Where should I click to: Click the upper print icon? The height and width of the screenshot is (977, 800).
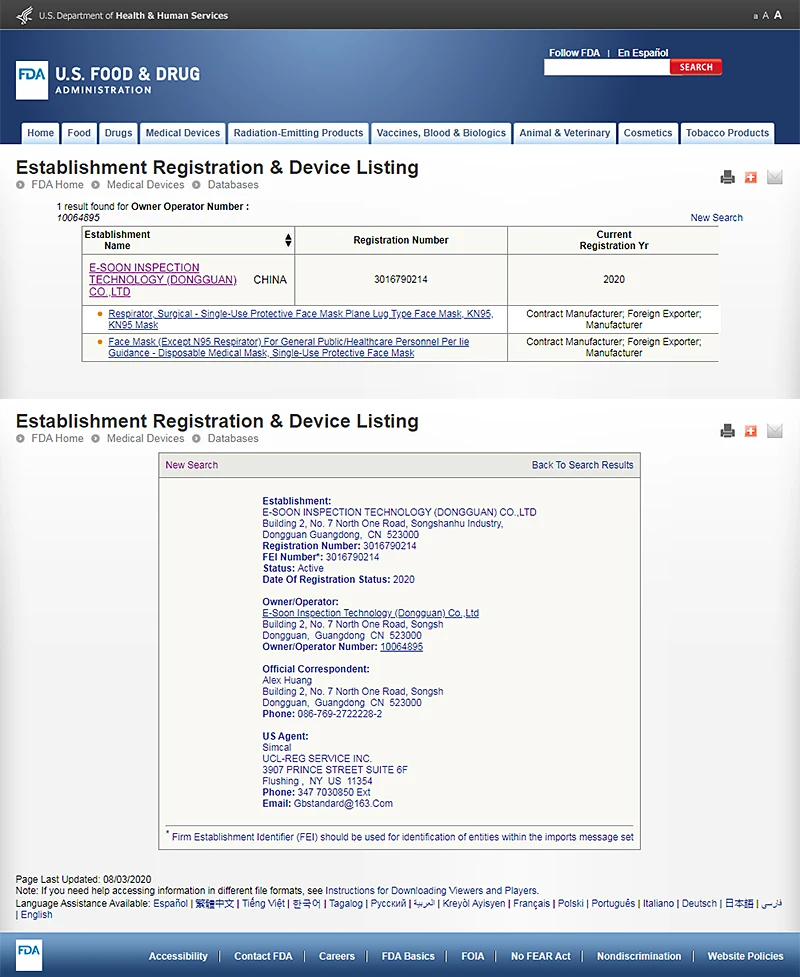[x=727, y=178]
